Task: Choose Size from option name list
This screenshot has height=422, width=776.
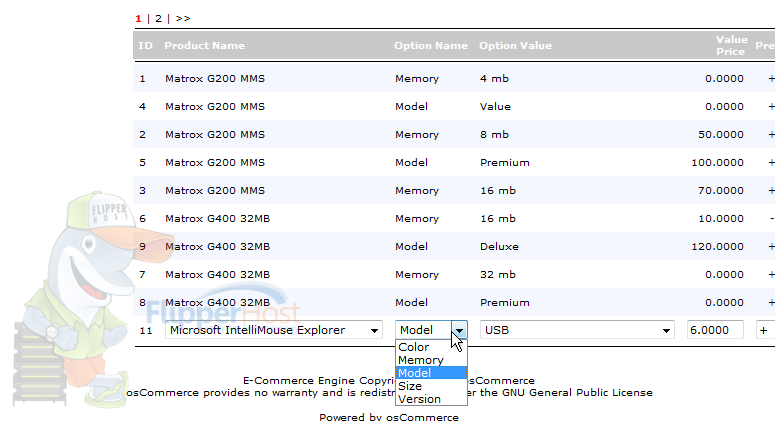Action: click(x=431, y=386)
